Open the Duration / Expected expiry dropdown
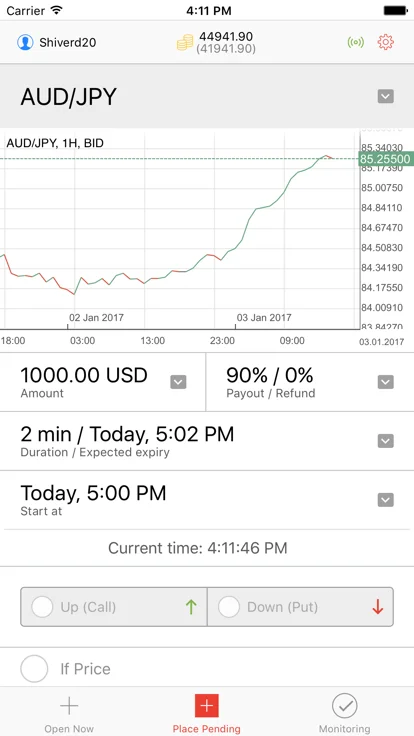414x736 pixels. tap(386, 441)
